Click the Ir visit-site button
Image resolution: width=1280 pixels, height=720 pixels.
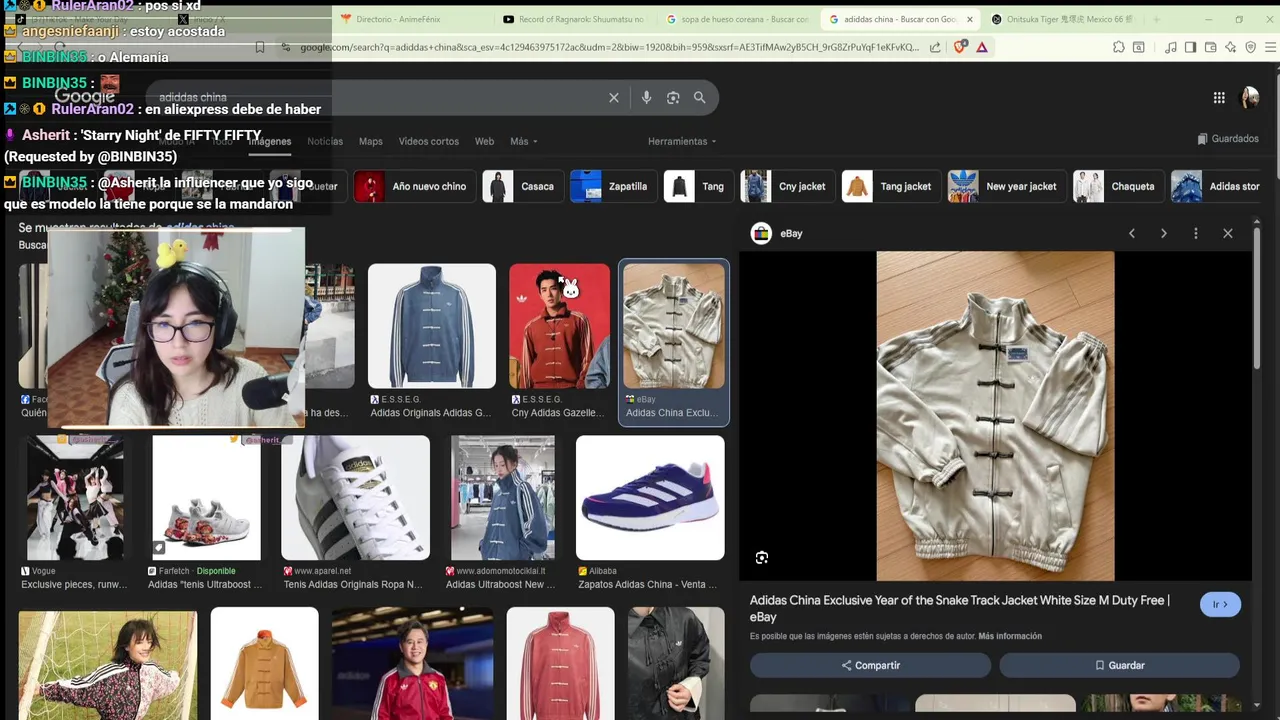[x=1220, y=604]
